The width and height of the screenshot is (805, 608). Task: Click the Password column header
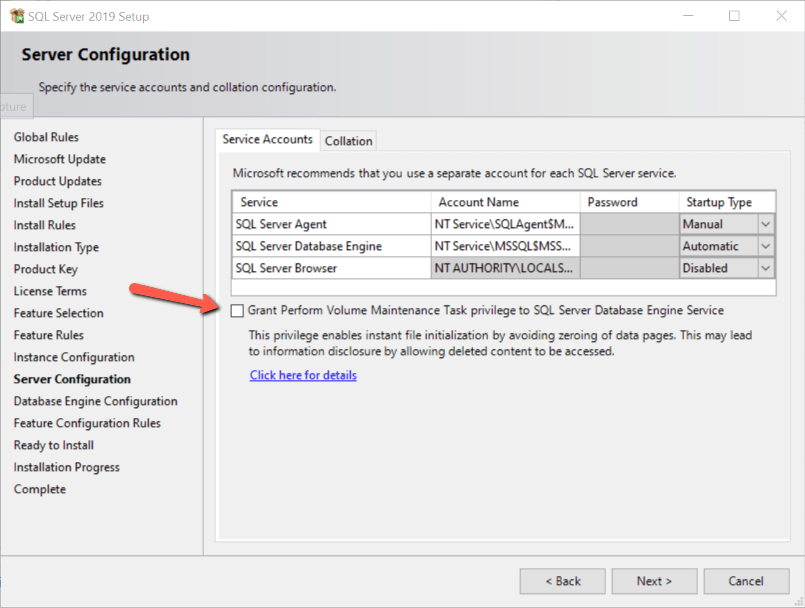tap(630, 202)
